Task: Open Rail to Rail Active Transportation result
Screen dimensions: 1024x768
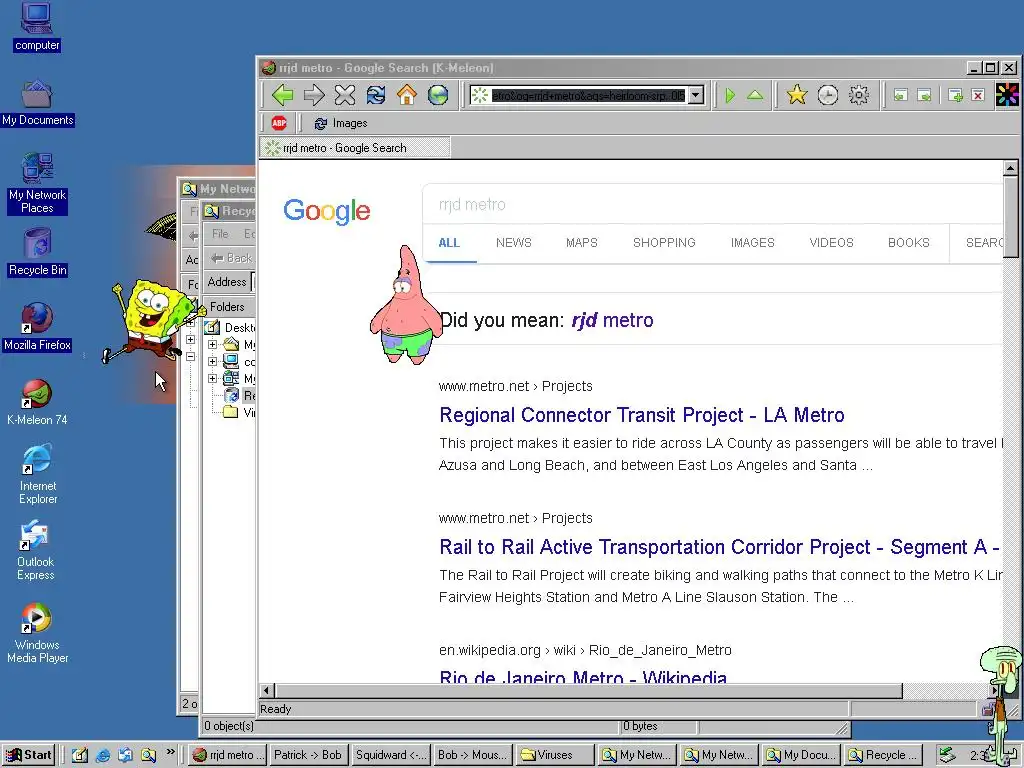Action: [720, 547]
